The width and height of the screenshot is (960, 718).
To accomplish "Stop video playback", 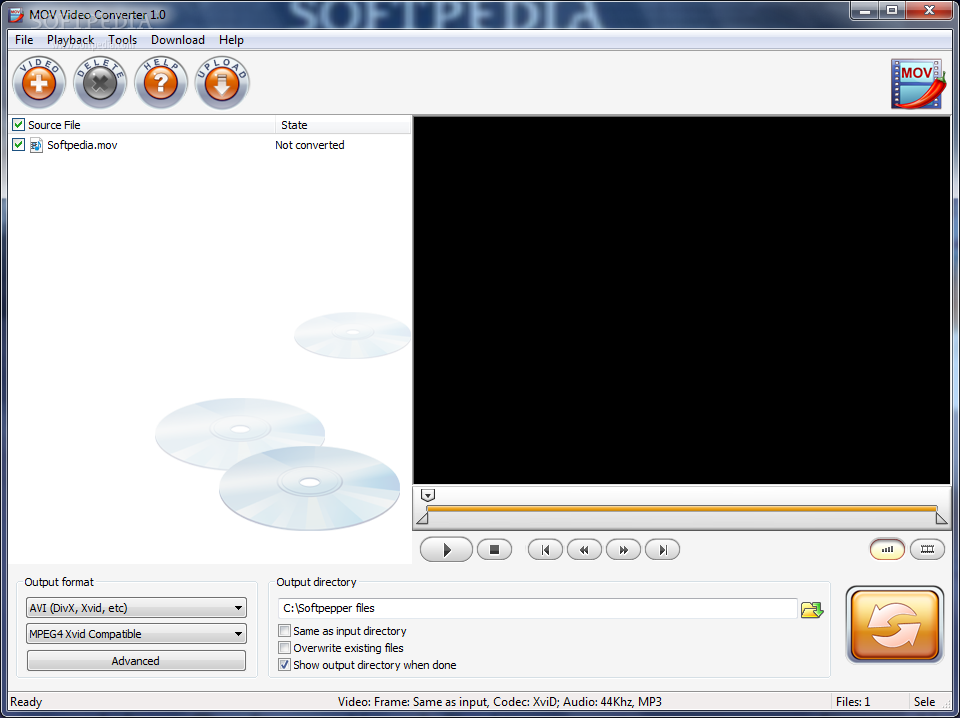I will [x=494, y=550].
